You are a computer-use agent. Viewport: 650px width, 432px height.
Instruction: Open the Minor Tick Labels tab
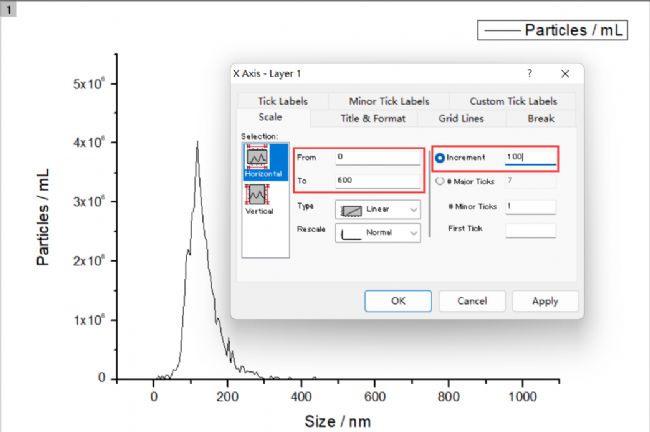click(389, 101)
